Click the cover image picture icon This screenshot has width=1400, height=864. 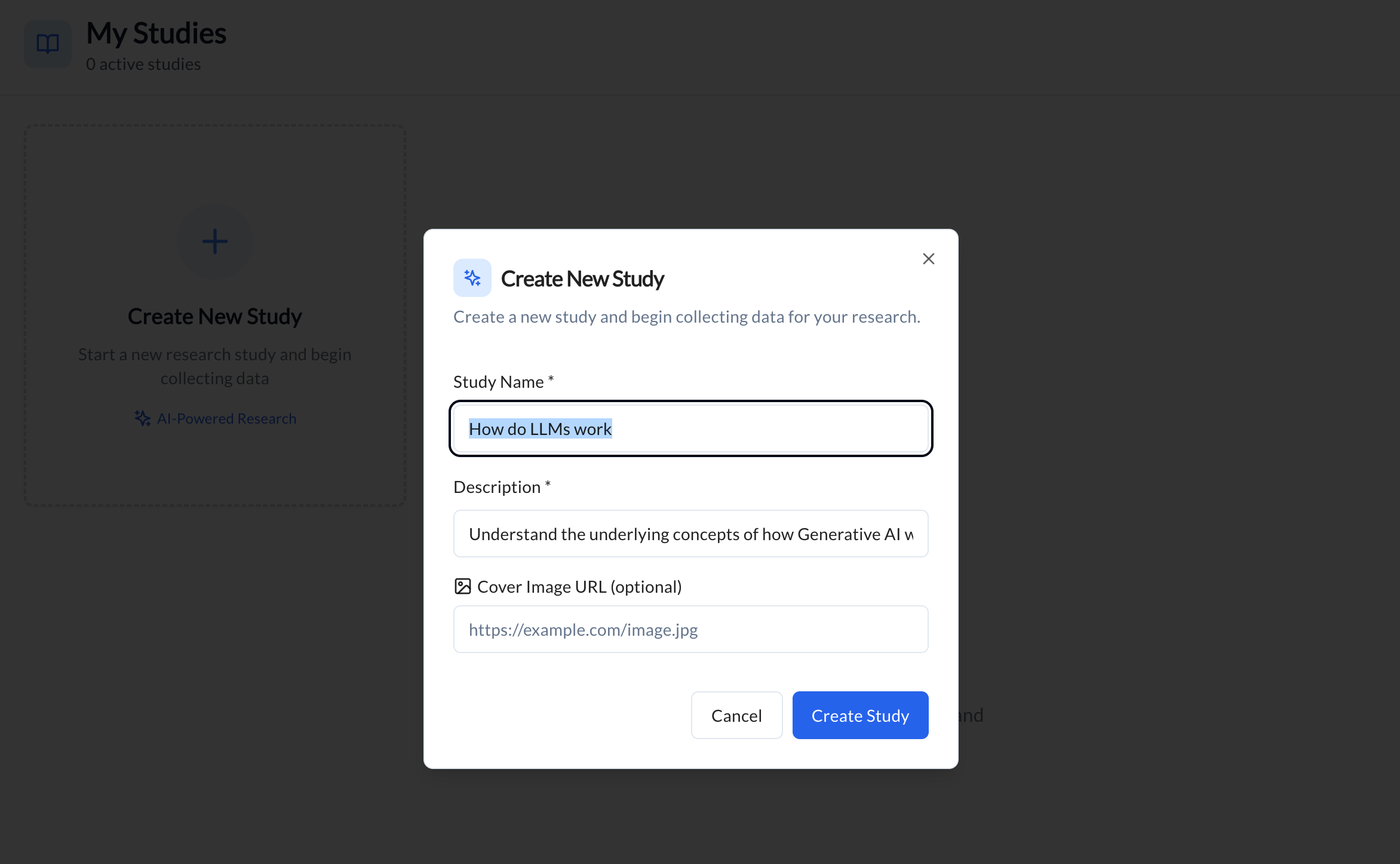click(x=462, y=586)
